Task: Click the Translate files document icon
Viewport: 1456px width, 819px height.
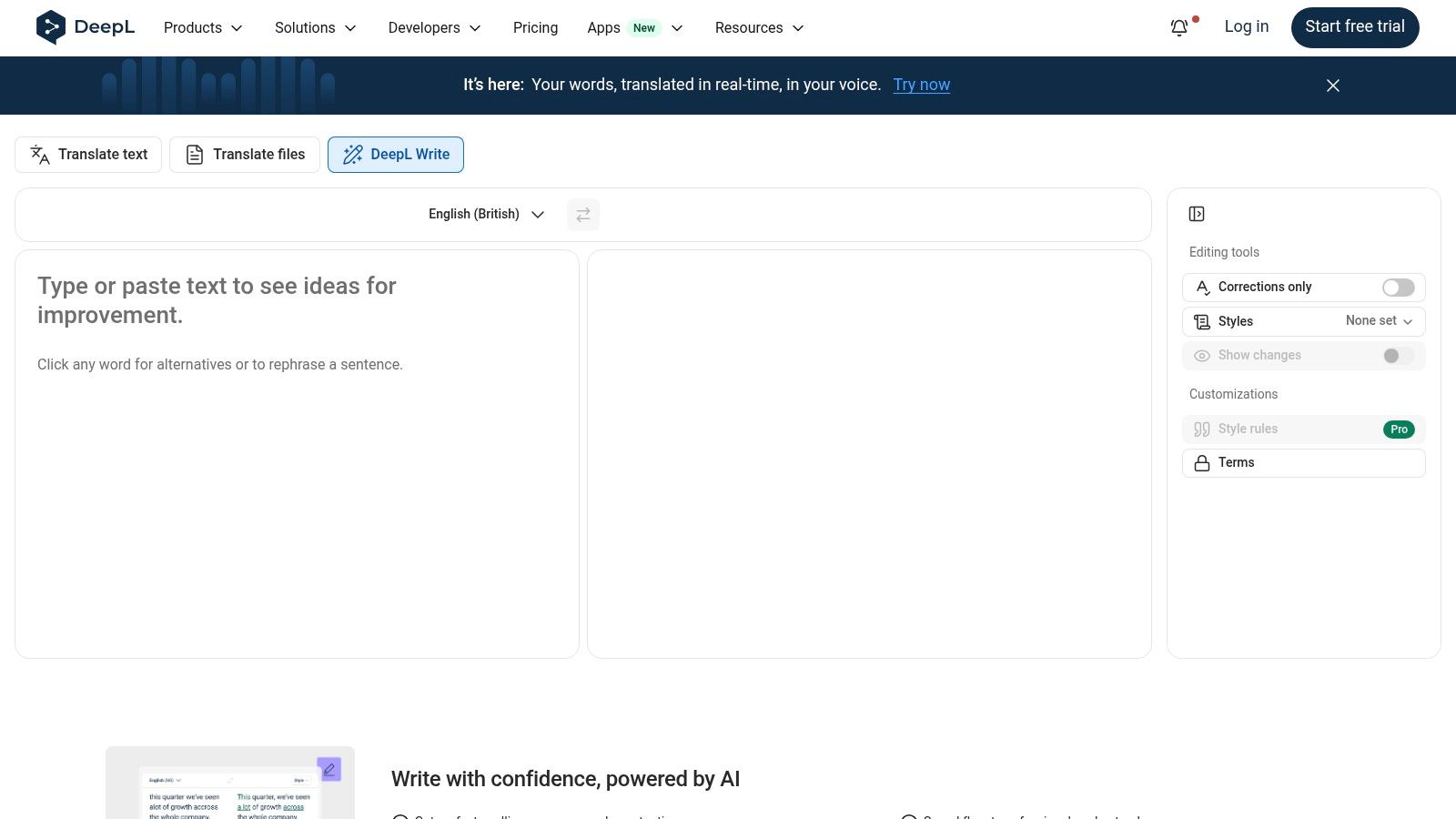Action: [x=195, y=155]
